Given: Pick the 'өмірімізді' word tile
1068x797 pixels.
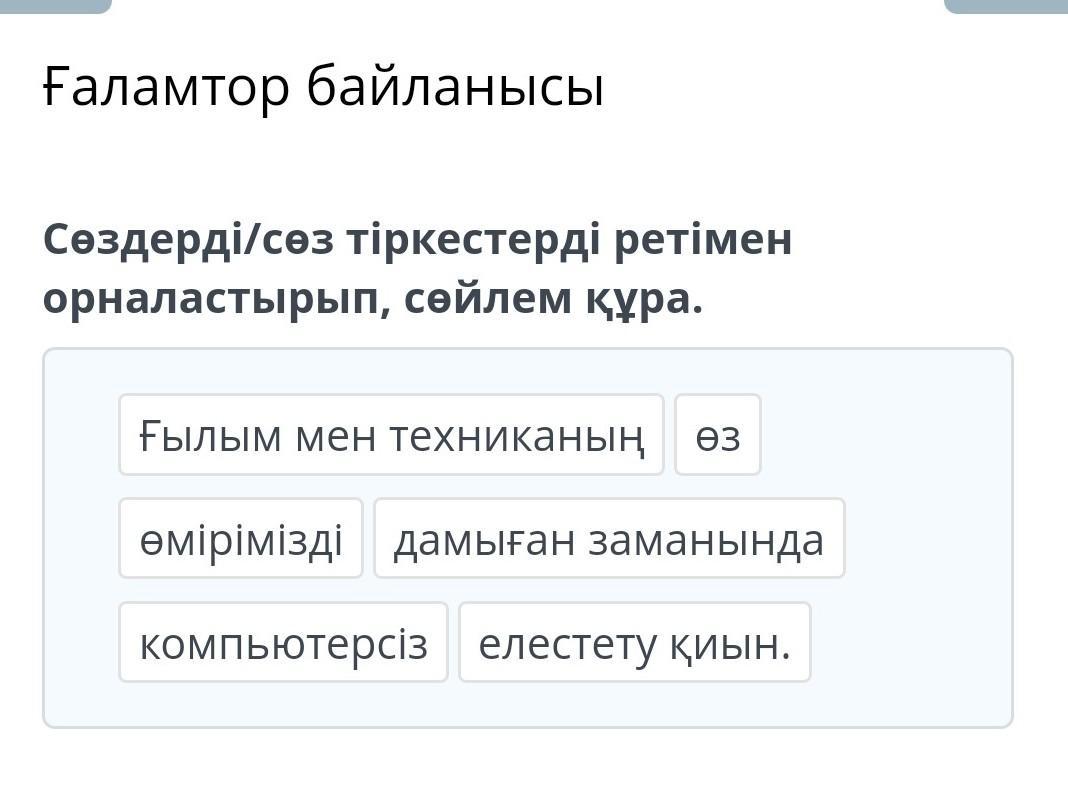Looking at the screenshot, I should pyautogui.click(x=241, y=539).
